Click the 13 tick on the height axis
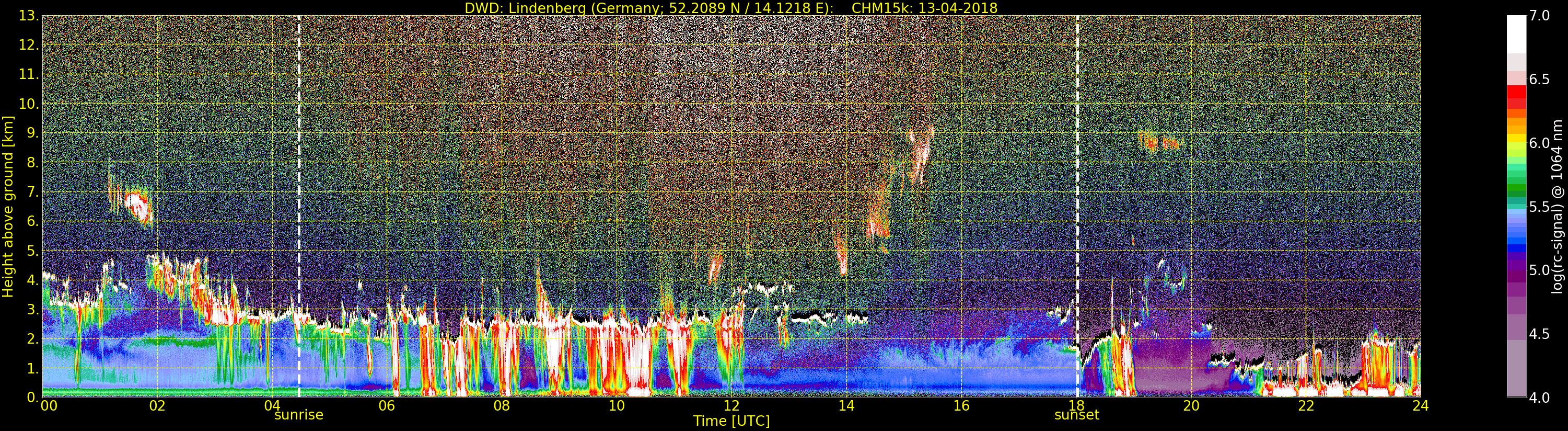Image resolution: width=1568 pixels, height=431 pixels. [28, 16]
